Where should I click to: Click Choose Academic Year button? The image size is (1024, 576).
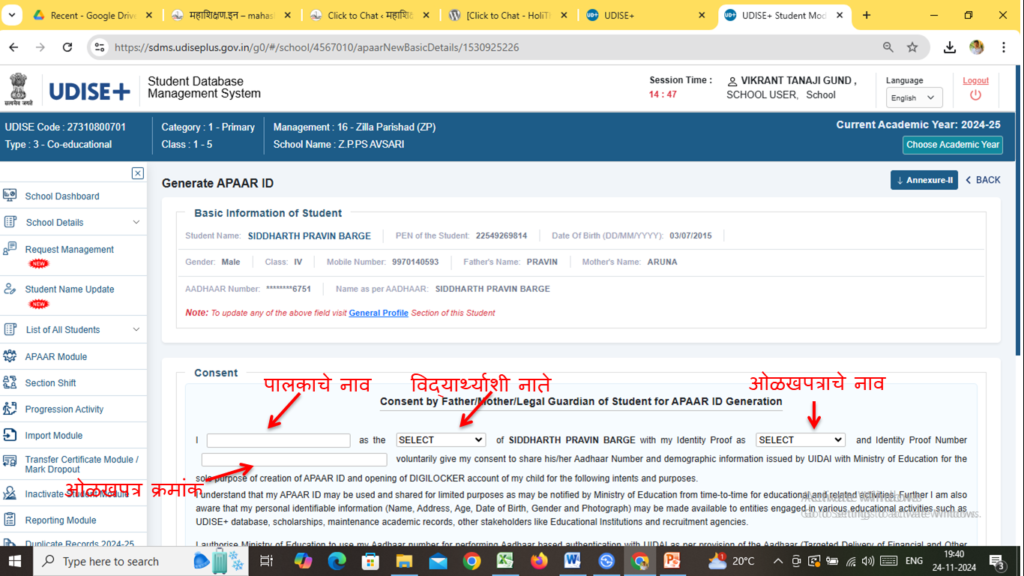click(952, 145)
